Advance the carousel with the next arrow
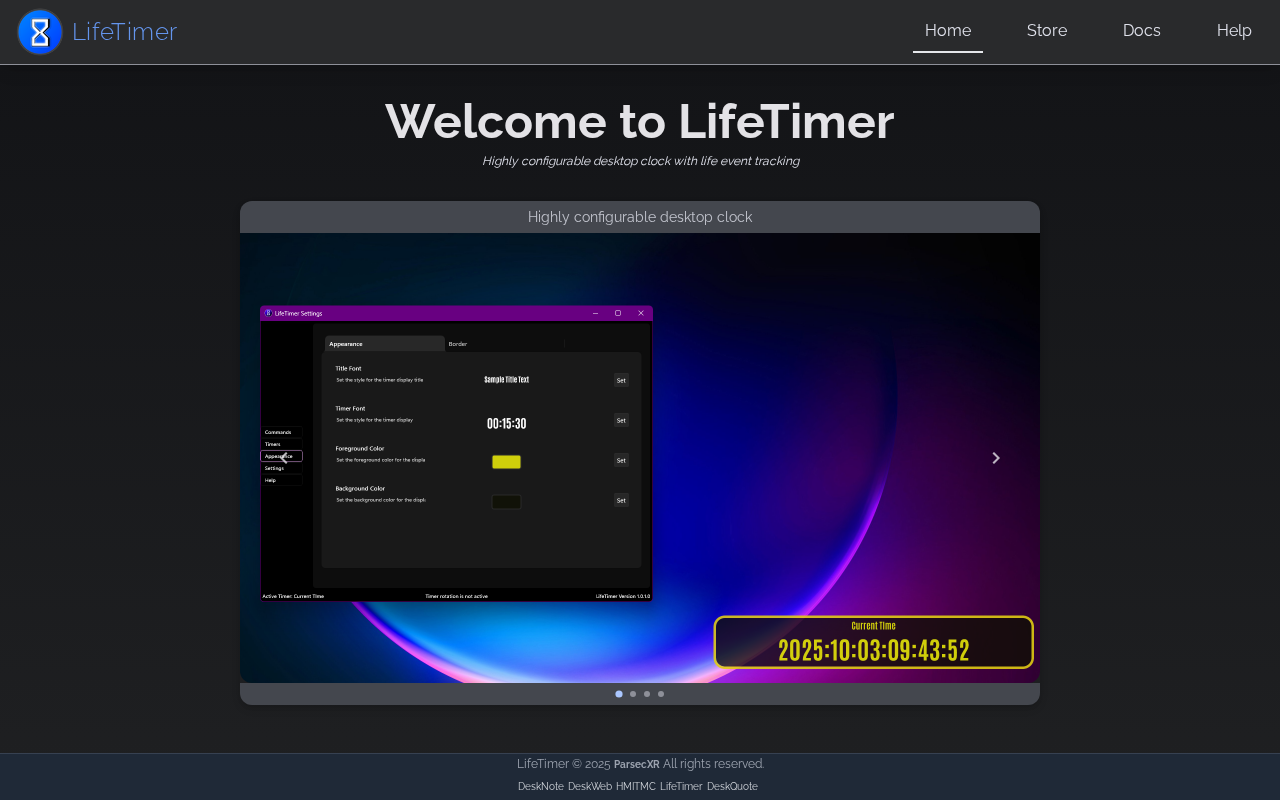Image resolution: width=1280 pixels, height=800 pixels. [x=996, y=458]
